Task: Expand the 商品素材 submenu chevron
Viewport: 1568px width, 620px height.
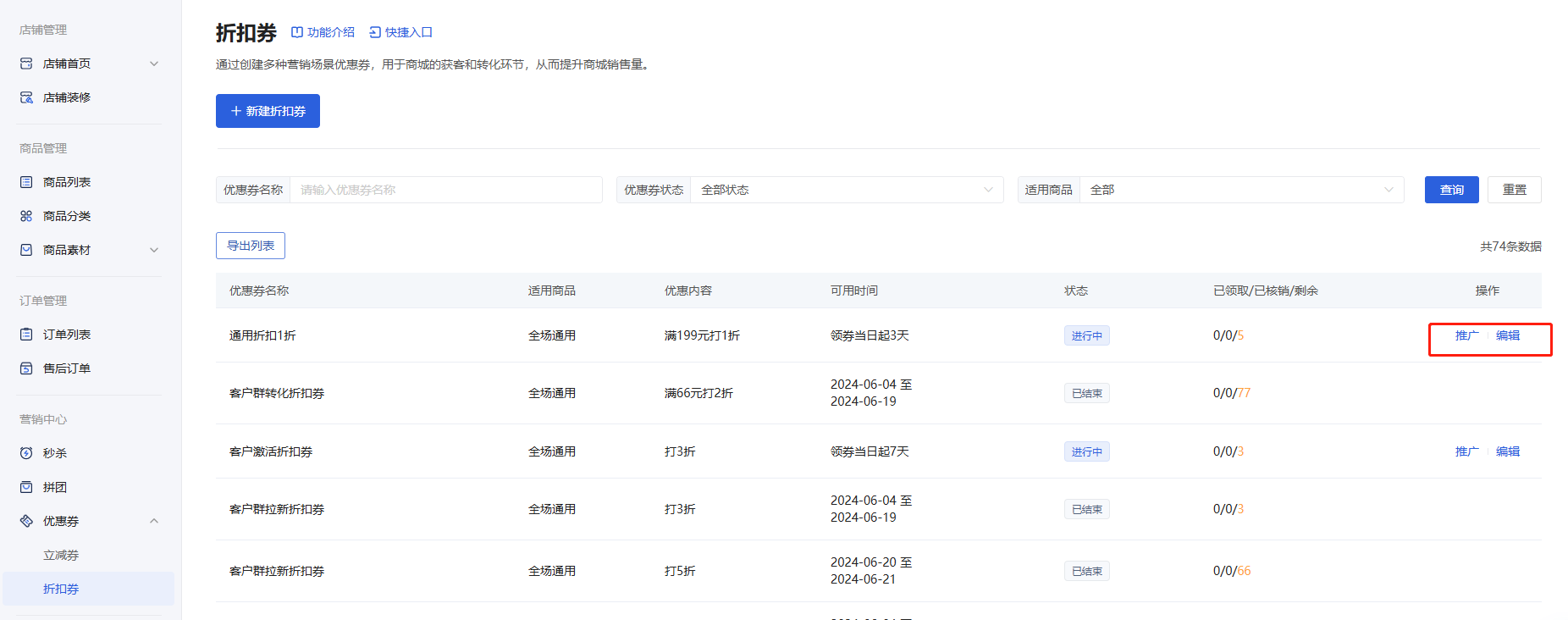Action: 154,250
